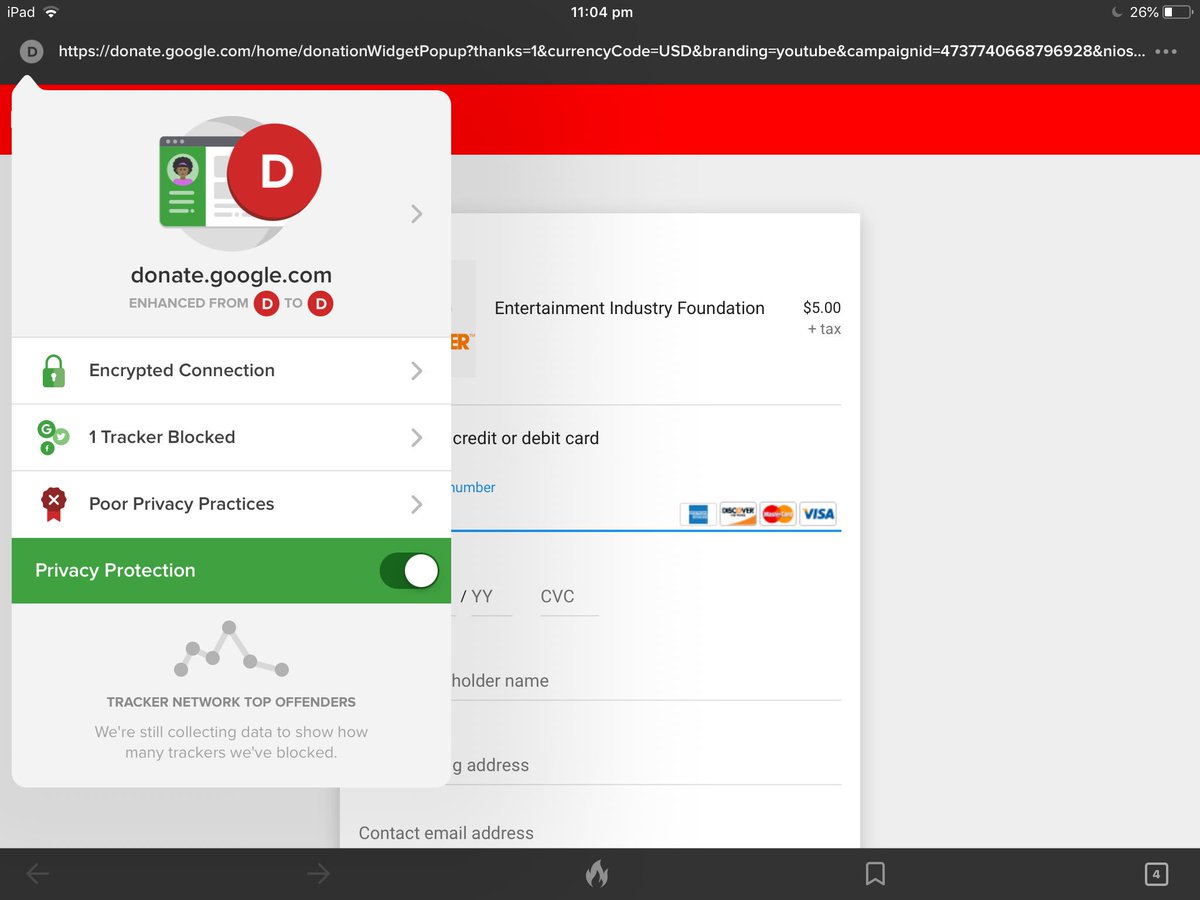Tap the 11:04 pm clock
The width and height of the screenshot is (1200, 900).
[601, 13]
